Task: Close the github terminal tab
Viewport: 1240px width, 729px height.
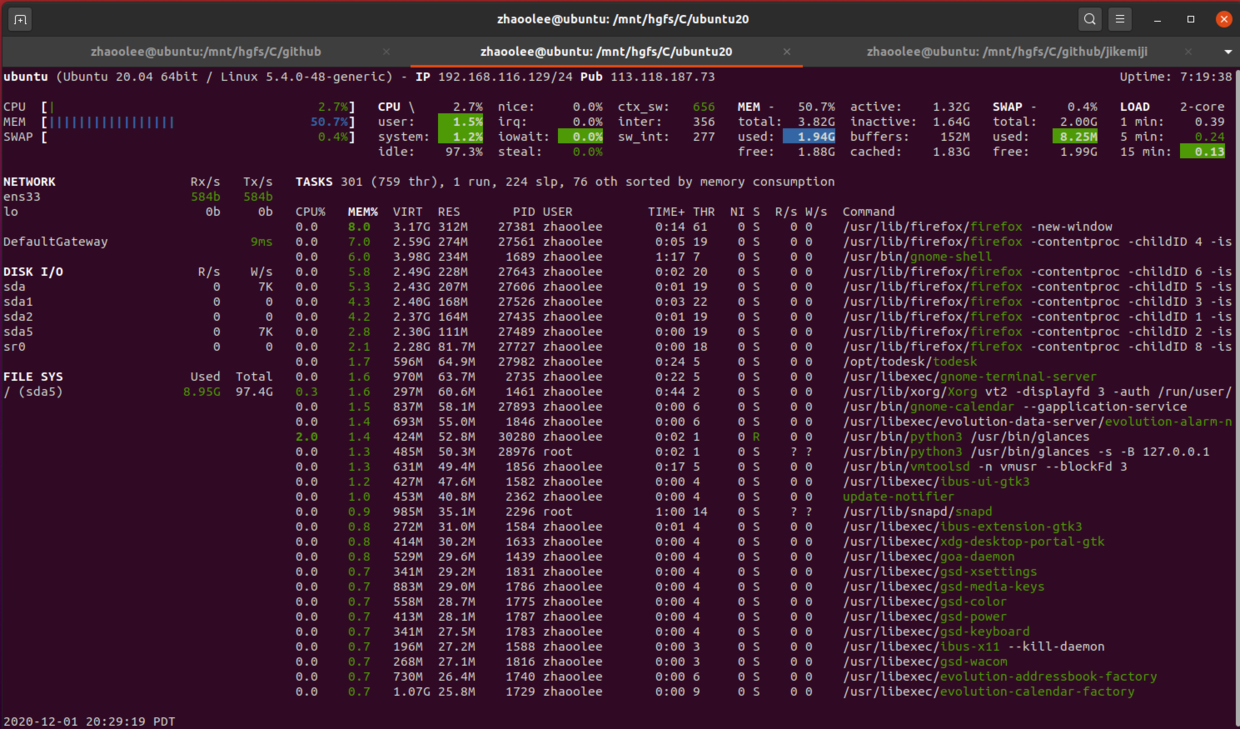Action: tap(385, 51)
